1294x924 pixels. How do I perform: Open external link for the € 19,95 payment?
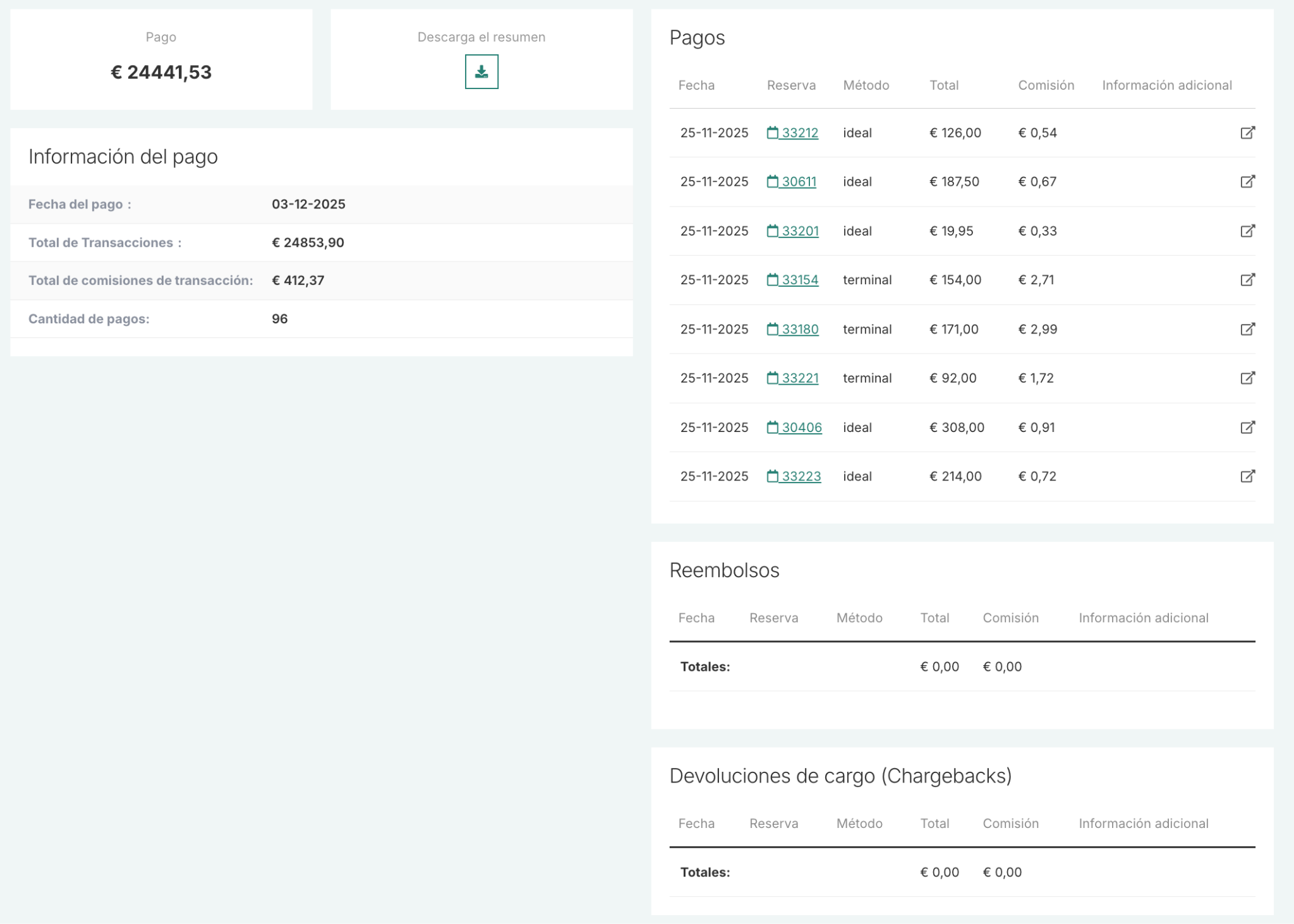point(1247,231)
